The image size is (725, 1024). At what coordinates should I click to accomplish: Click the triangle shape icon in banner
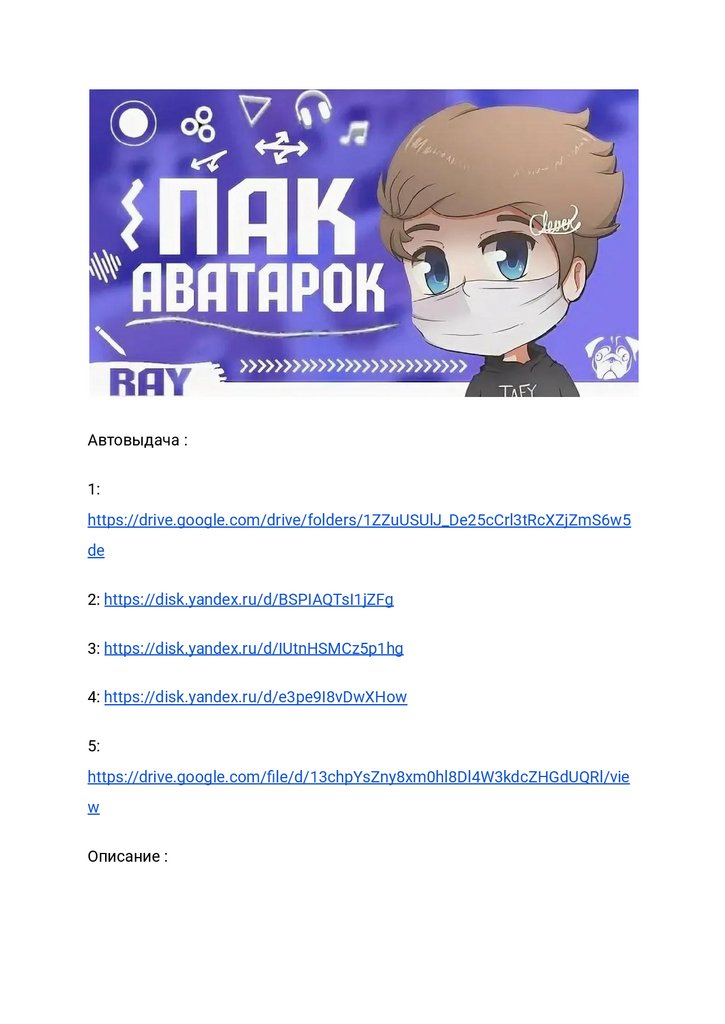pos(254,108)
